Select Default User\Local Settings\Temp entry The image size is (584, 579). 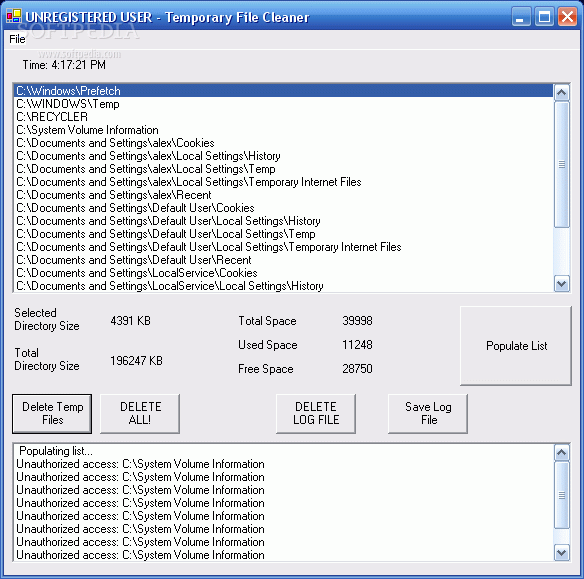click(283, 234)
